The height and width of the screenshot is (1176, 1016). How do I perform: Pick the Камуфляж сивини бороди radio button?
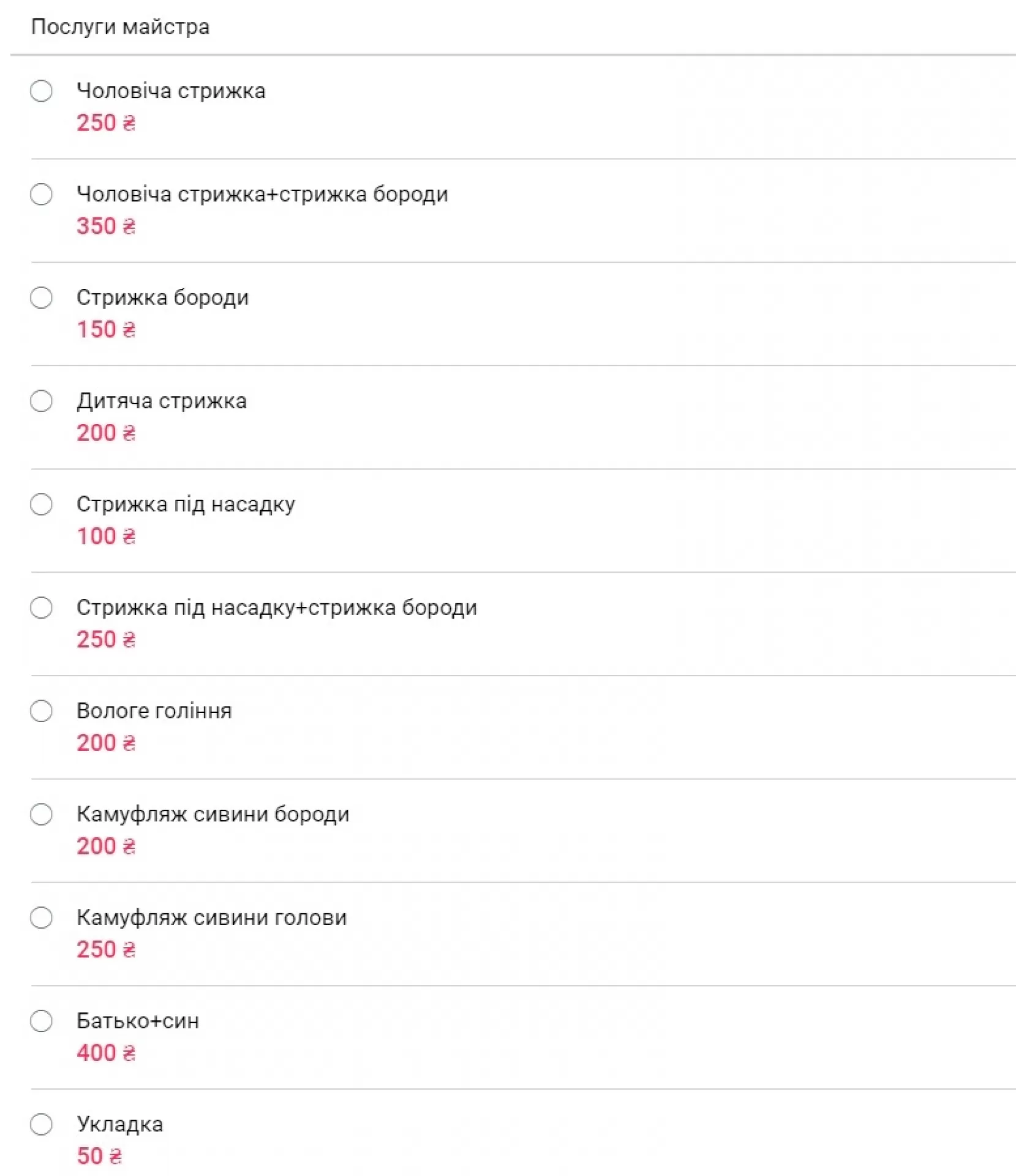[x=41, y=815]
